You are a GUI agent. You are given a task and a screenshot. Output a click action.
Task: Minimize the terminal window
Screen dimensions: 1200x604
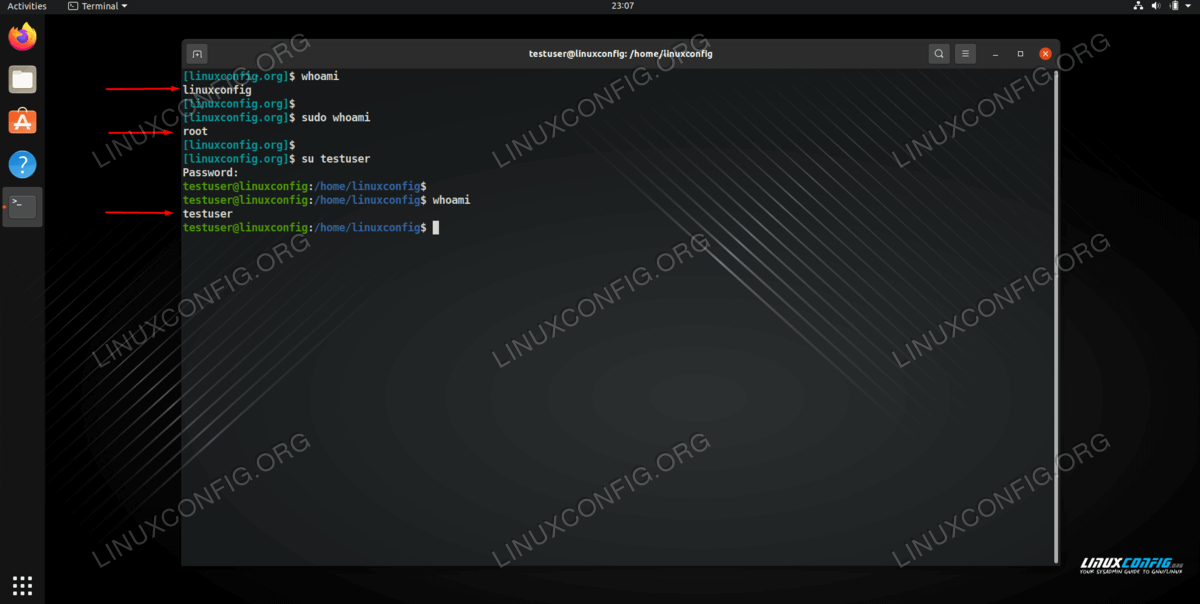pyautogui.click(x=996, y=53)
